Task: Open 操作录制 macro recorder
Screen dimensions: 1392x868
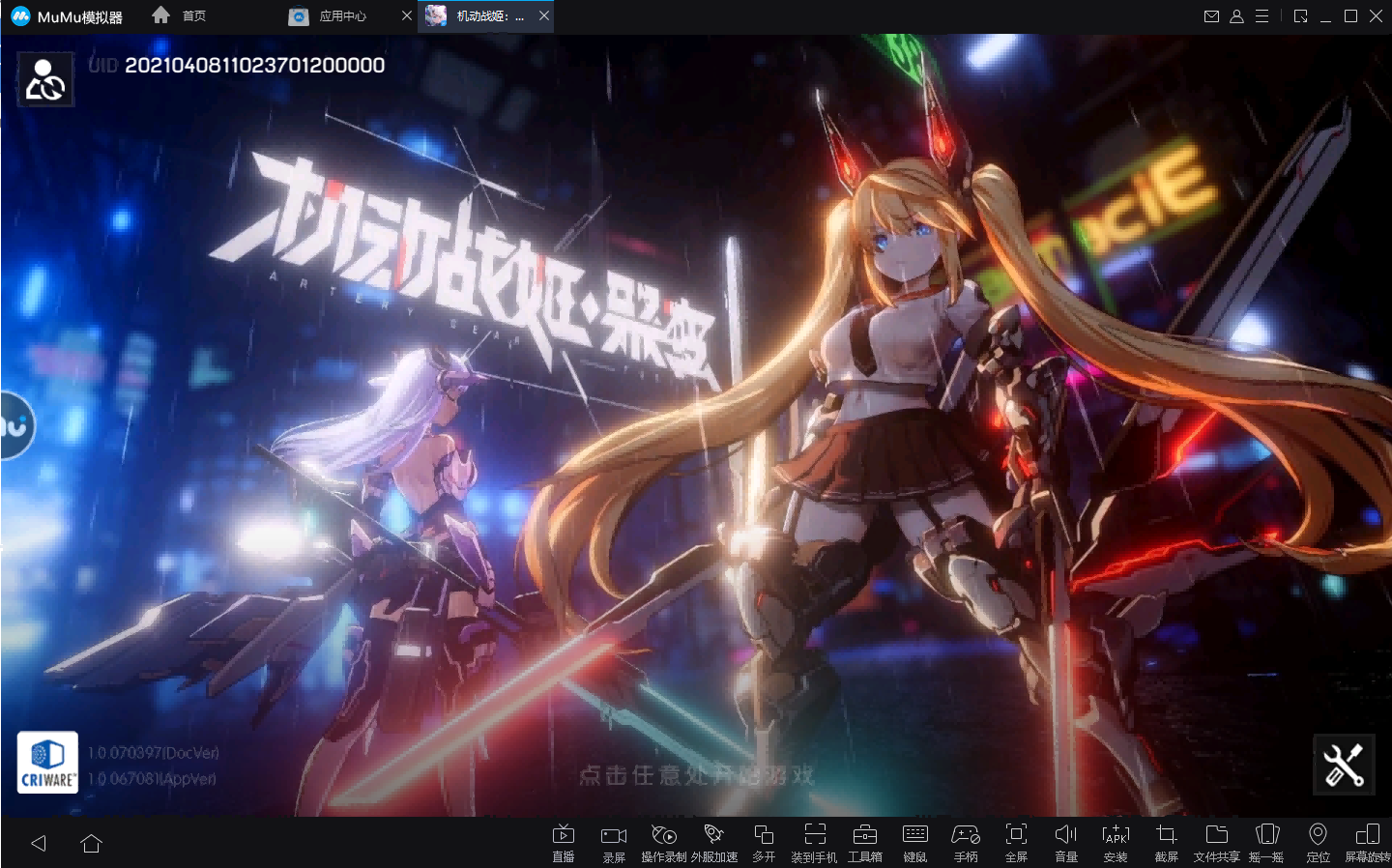Action: coord(664,843)
